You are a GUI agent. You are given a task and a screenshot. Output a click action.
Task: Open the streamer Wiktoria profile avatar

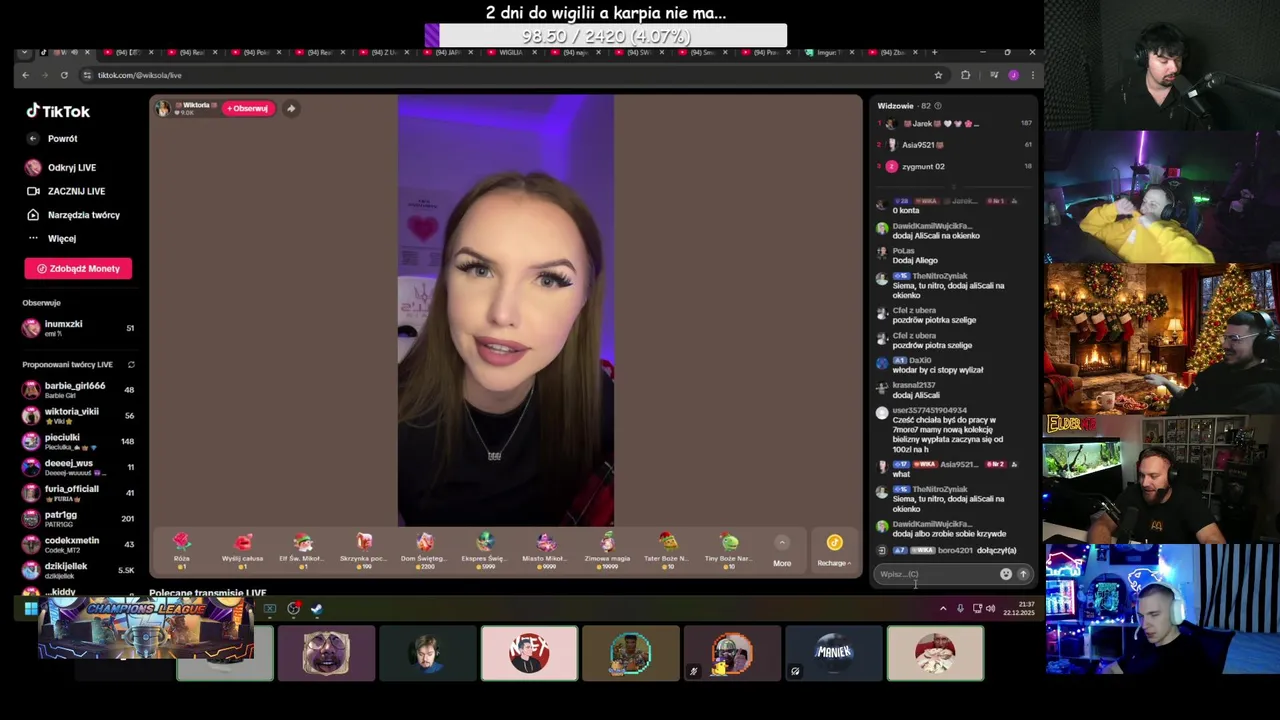point(163,108)
